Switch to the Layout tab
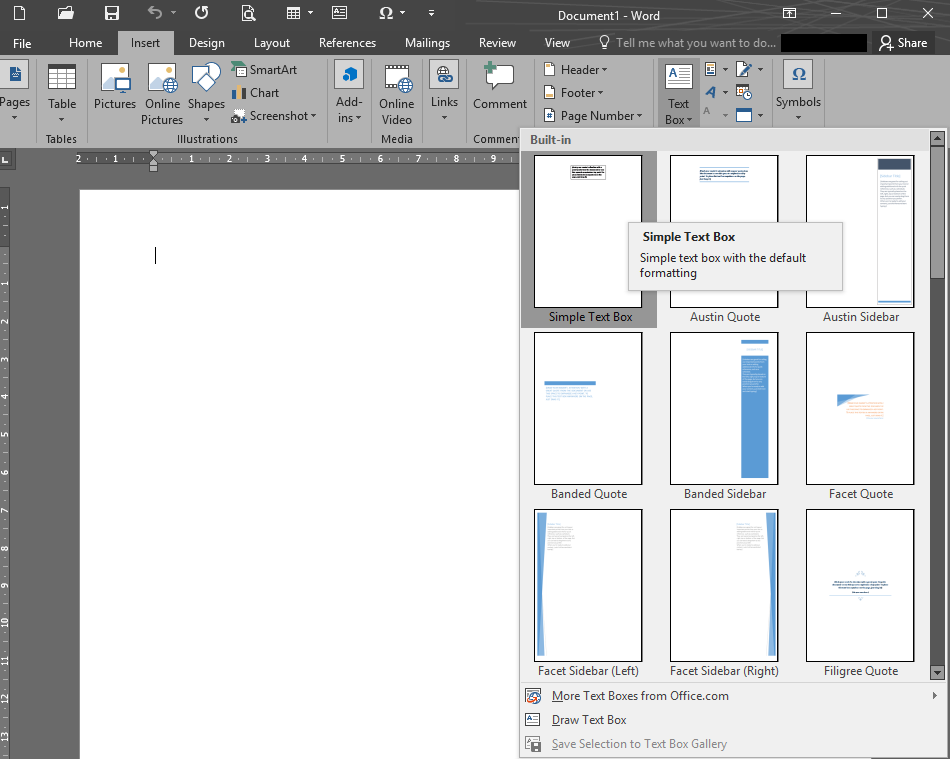 (x=271, y=43)
